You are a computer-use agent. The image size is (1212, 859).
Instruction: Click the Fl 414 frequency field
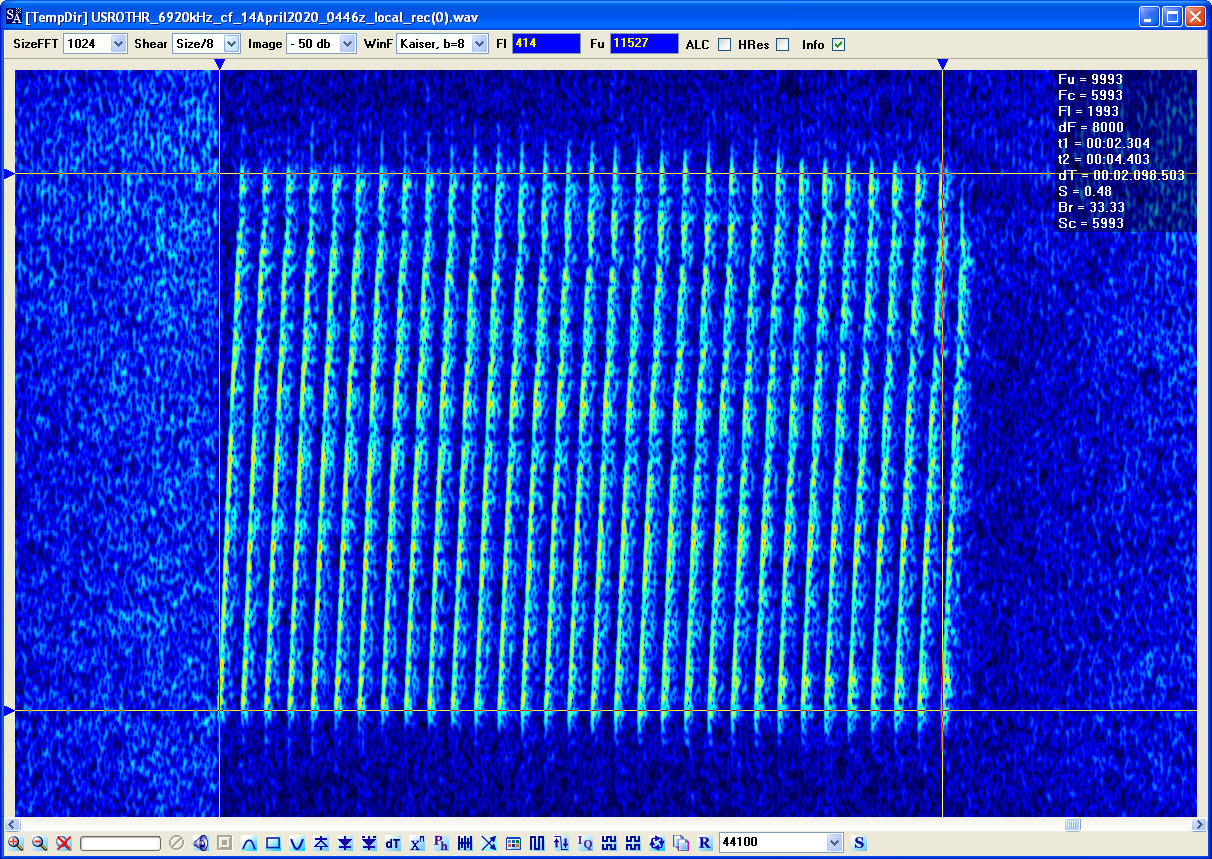click(546, 44)
